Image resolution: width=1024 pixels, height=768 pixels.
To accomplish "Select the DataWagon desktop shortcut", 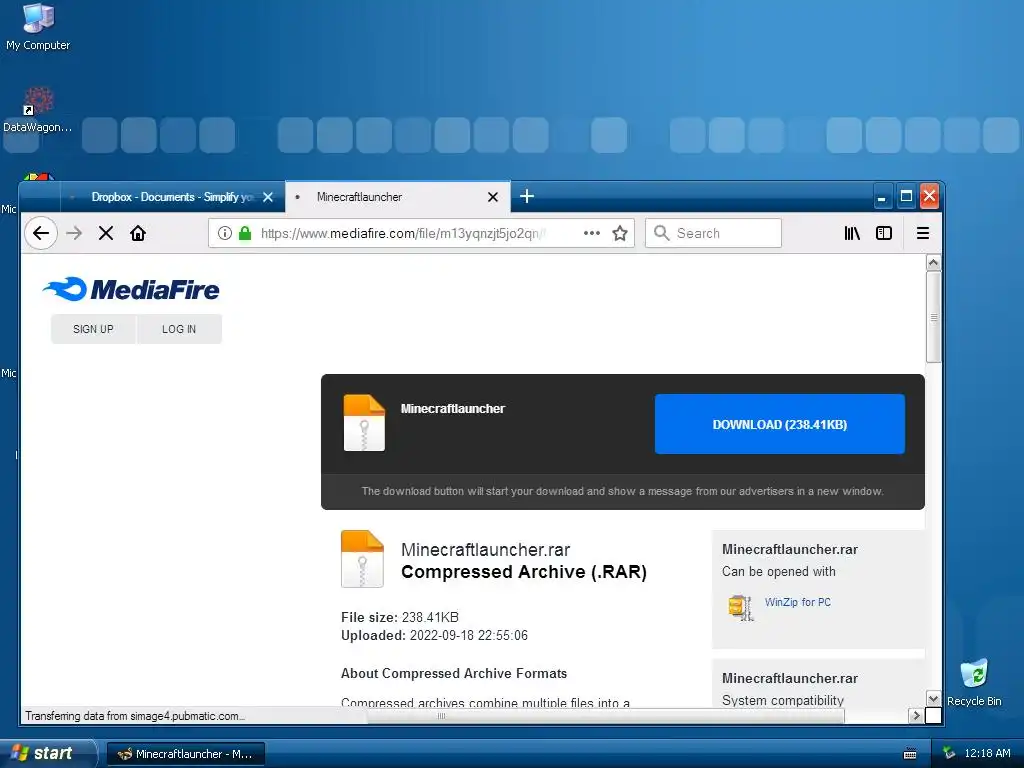I will (x=38, y=110).
